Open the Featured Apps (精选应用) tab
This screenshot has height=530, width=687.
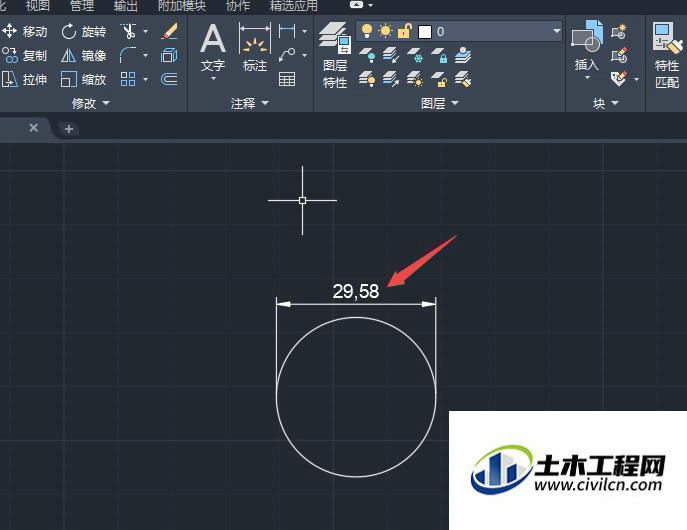point(294,6)
